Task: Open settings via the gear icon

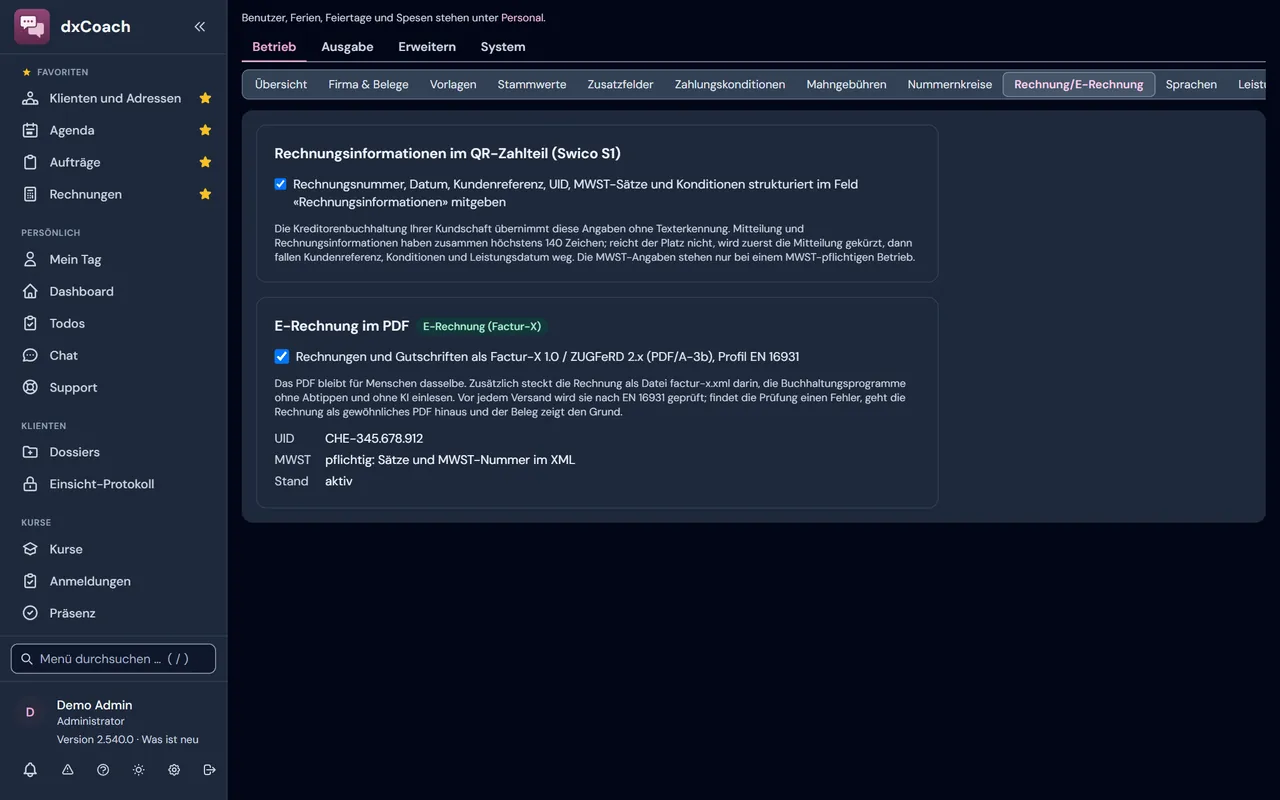Action: click(x=174, y=770)
